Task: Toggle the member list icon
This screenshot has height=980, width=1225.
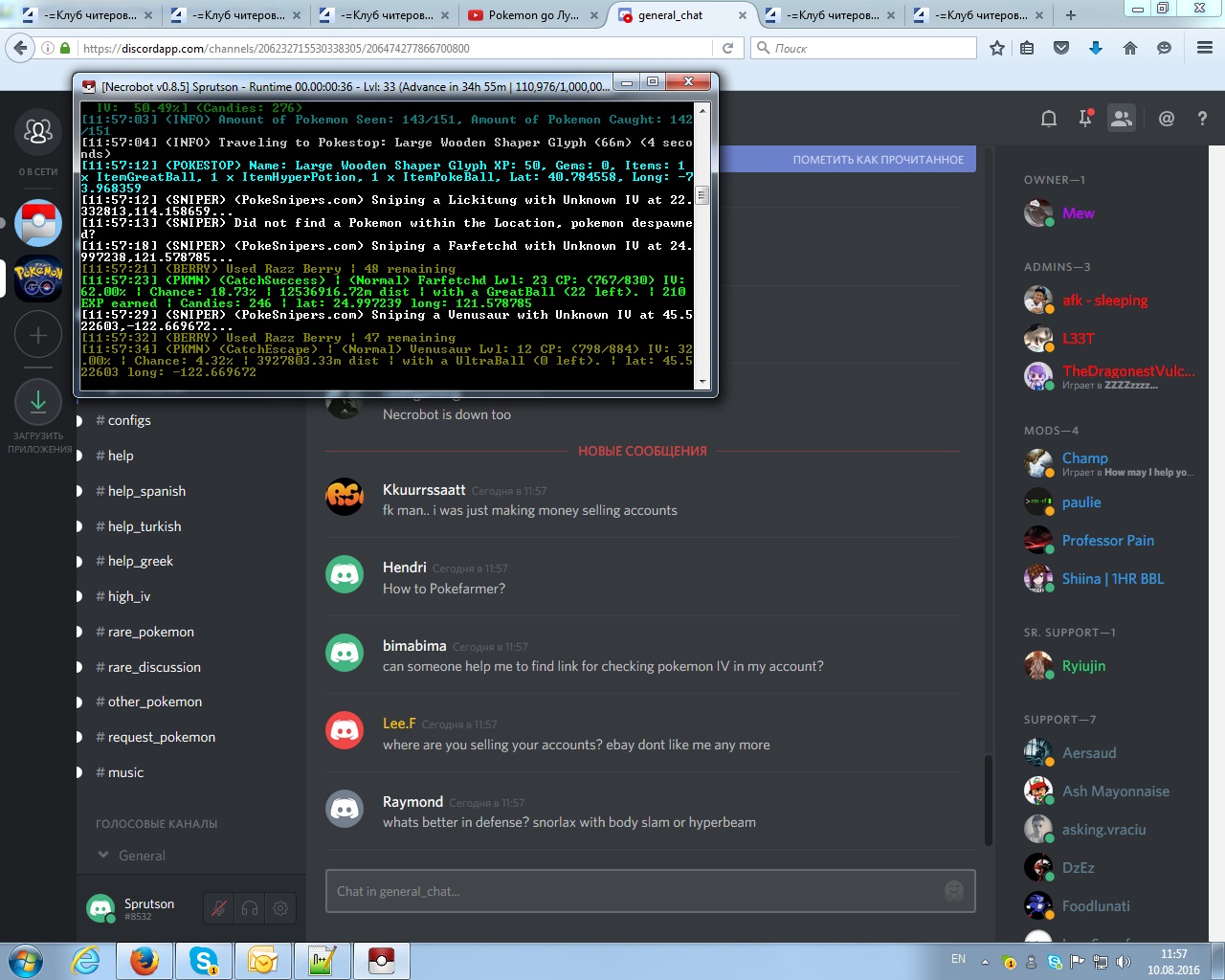Action: (1121, 119)
